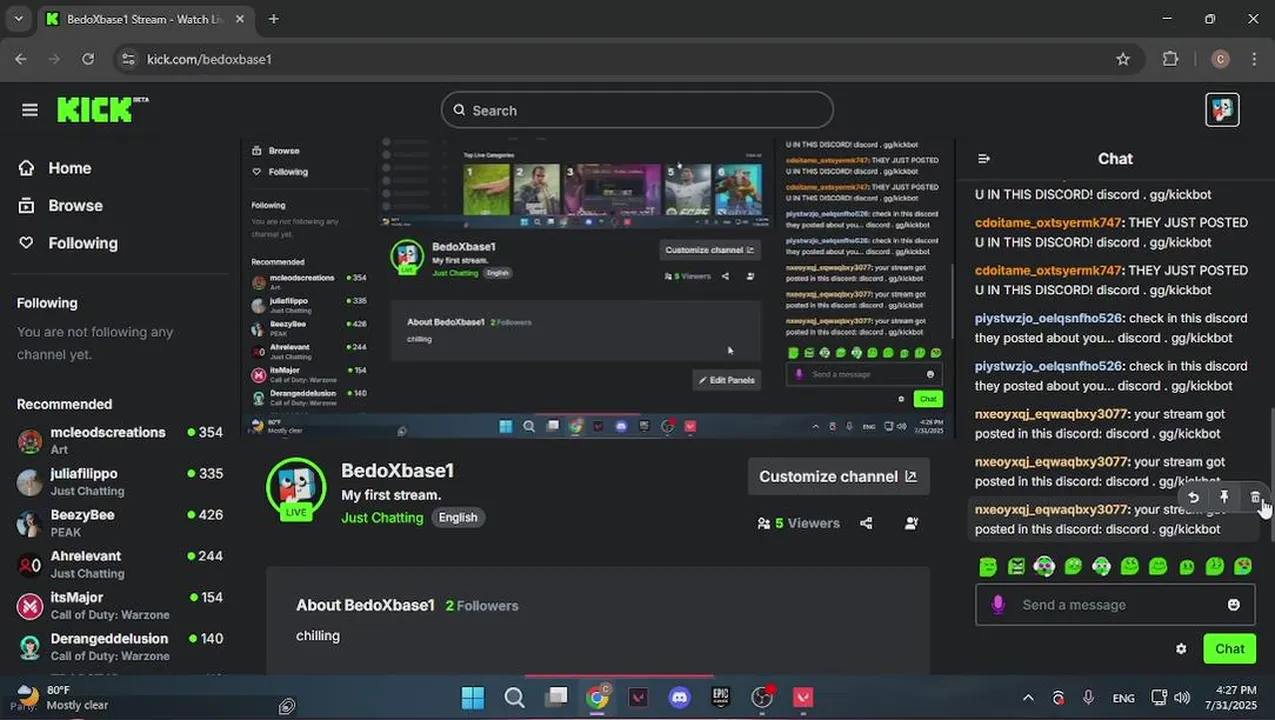Screen dimensions: 1275x720
Task: Reload the page
Action: click(x=88, y=59)
